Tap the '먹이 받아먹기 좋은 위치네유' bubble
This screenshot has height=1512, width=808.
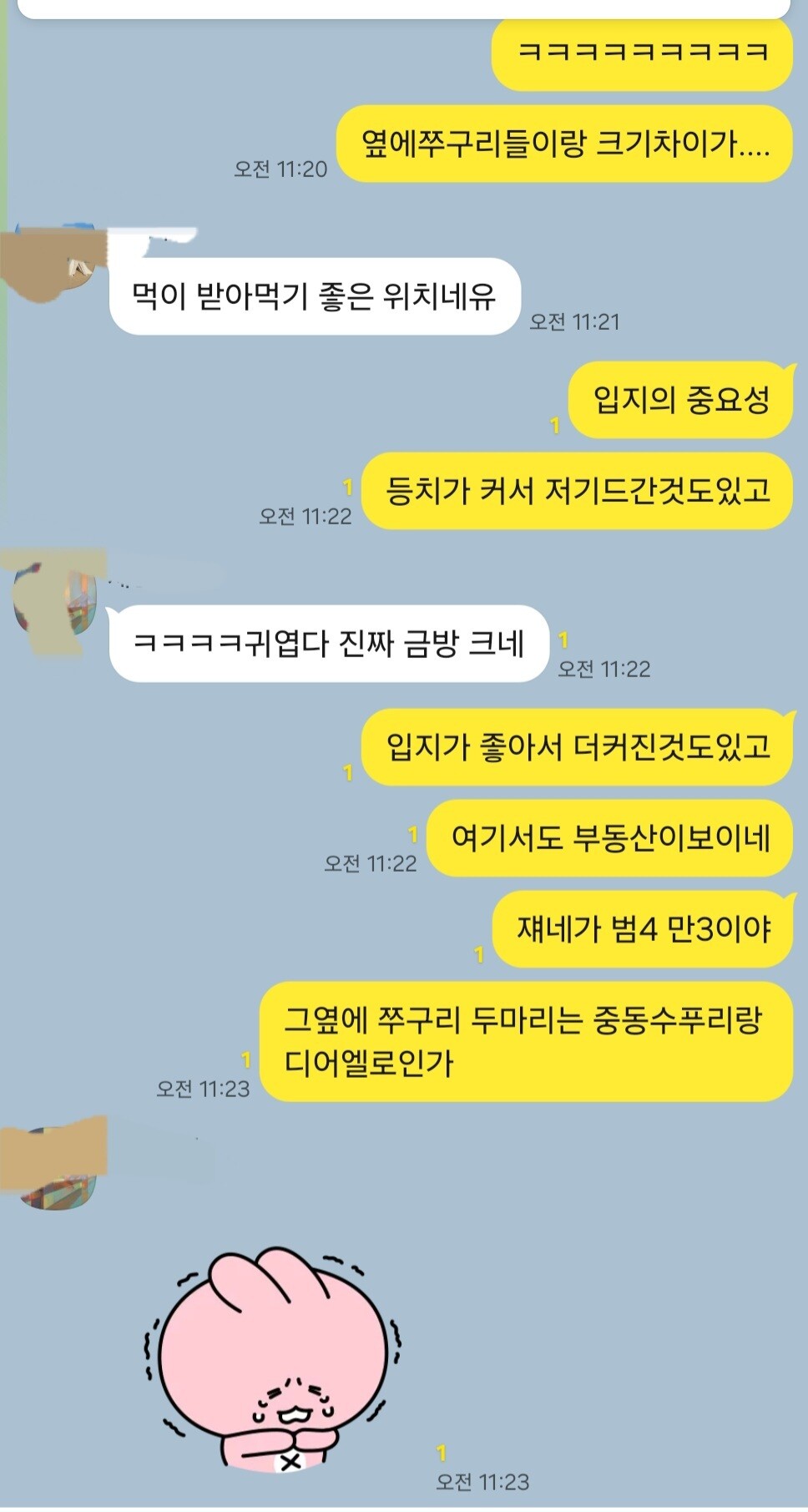click(315, 296)
